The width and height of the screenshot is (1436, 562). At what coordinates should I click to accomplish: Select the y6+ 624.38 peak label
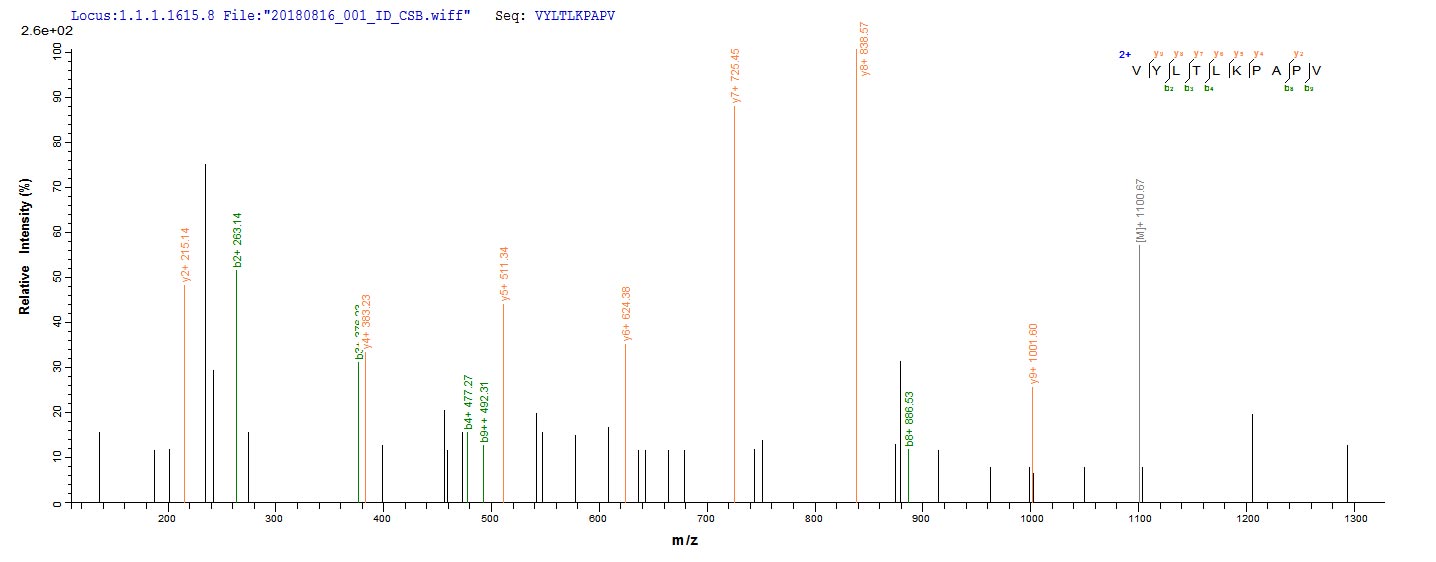[627, 314]
